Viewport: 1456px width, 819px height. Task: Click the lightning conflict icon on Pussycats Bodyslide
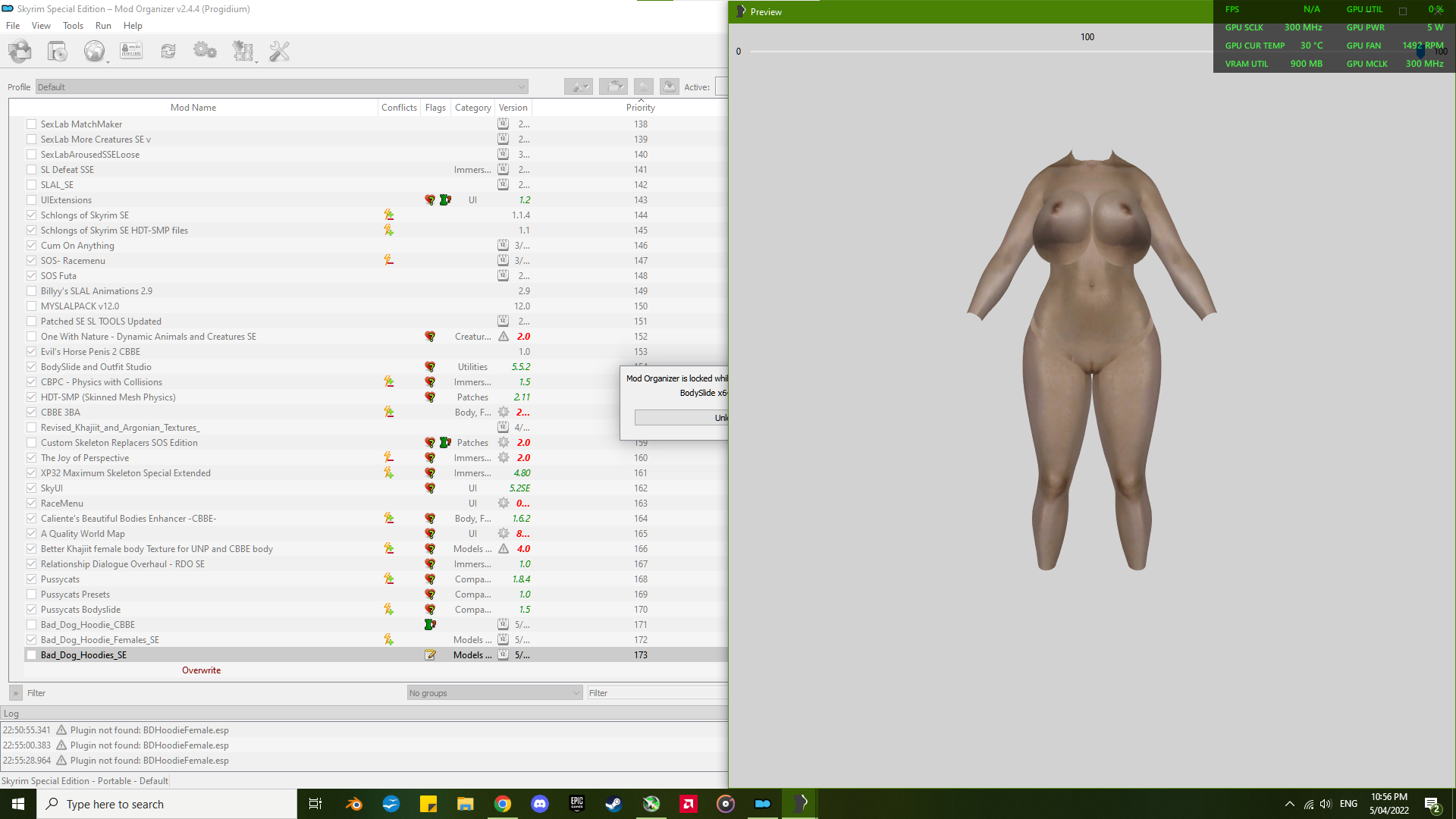click(388, 610)
